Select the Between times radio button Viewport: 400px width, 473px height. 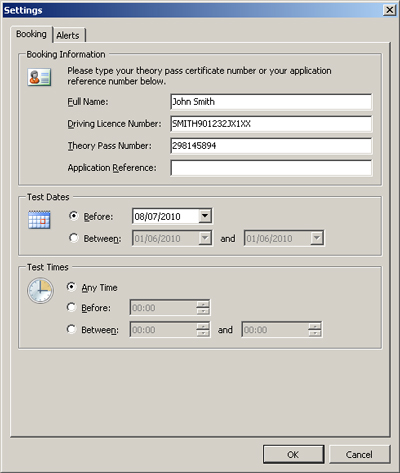(x=71, y=329)
